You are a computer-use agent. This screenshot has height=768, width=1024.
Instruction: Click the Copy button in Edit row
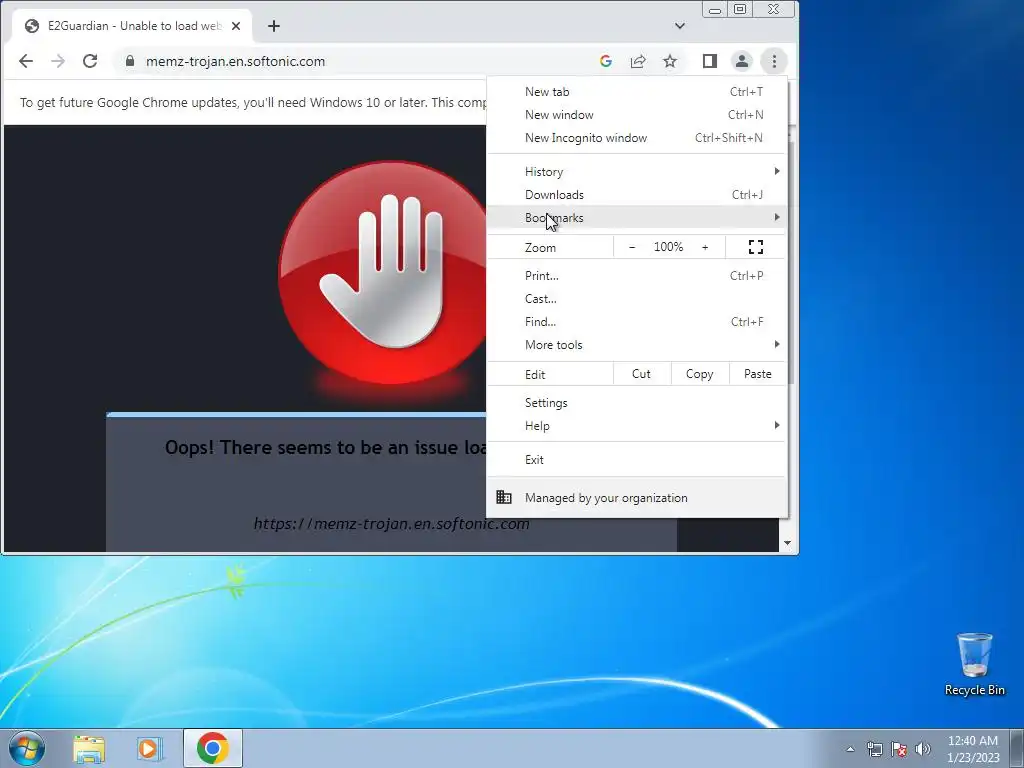point(699,374)
